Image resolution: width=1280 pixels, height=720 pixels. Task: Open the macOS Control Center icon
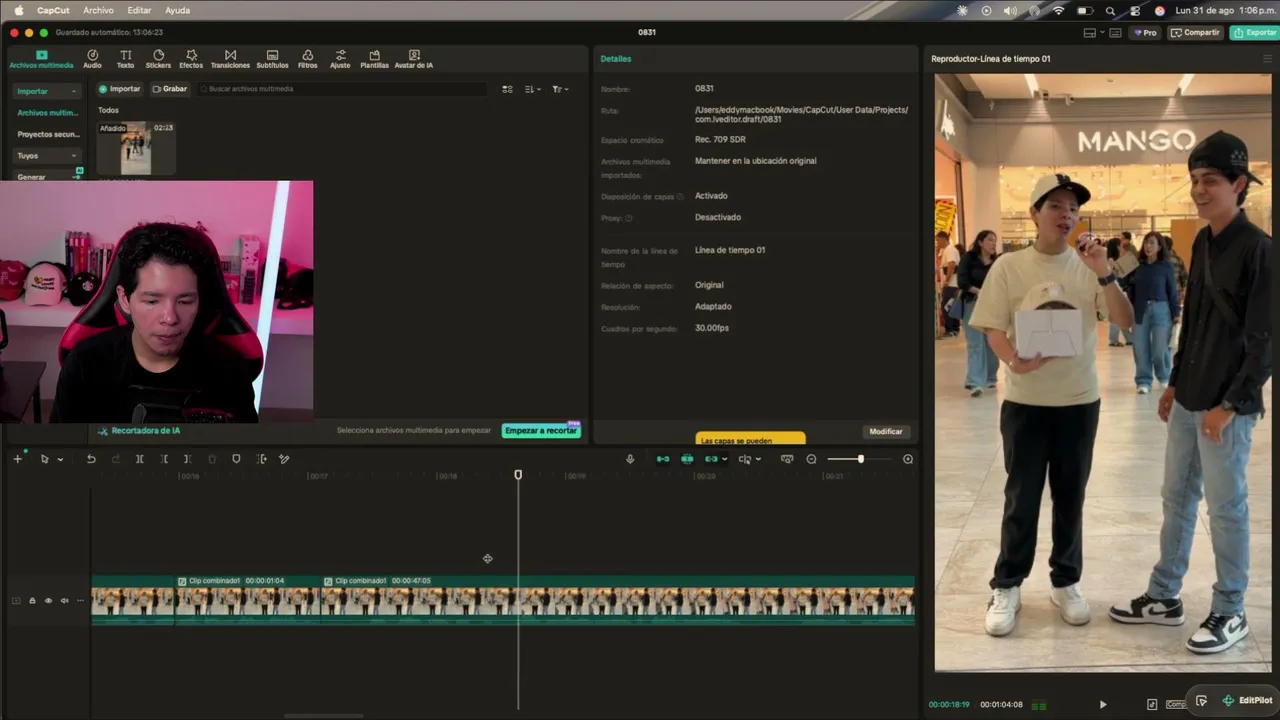coord(1135,10)
